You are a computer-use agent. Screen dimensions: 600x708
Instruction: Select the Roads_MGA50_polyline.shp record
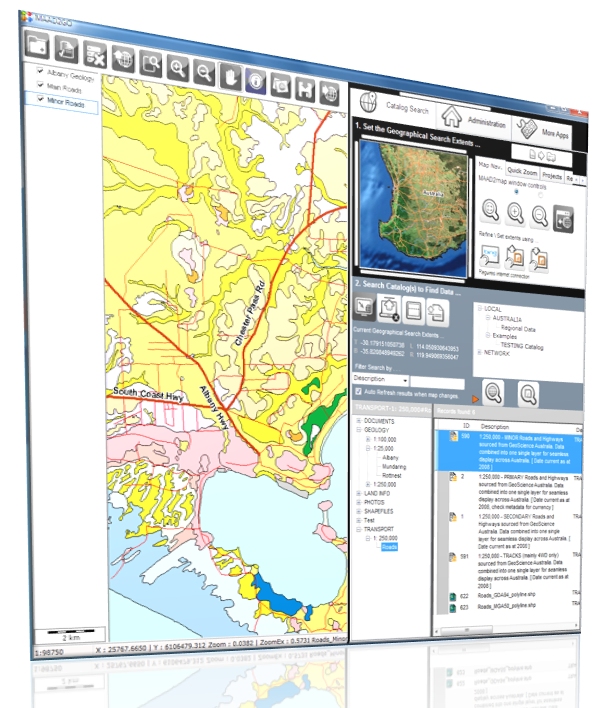point(506,606)
